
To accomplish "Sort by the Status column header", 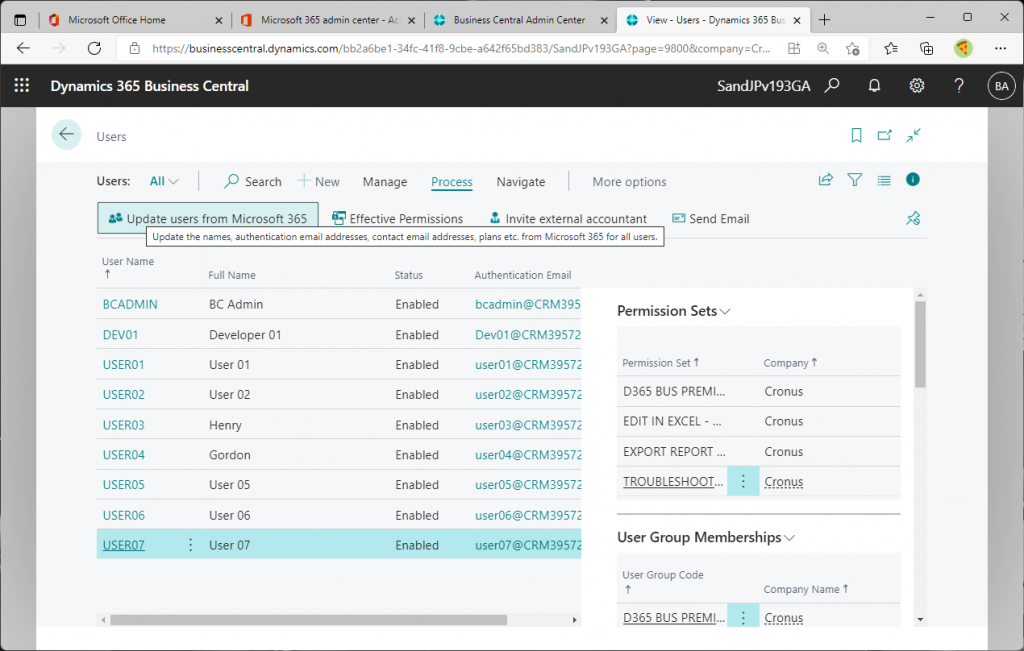I will (409, 275).
